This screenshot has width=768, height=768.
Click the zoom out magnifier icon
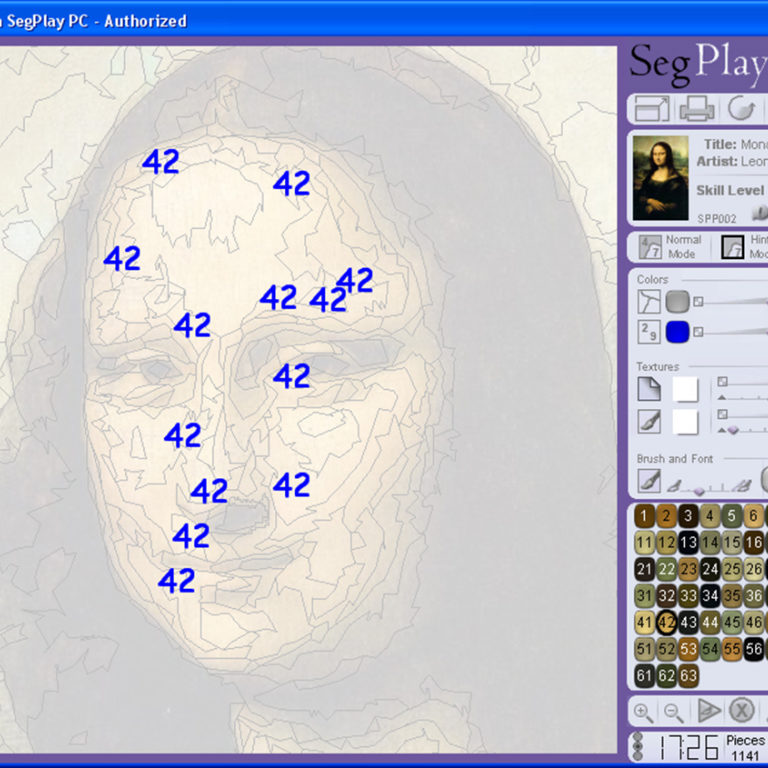pyautogui.click(x=674, y=713)
